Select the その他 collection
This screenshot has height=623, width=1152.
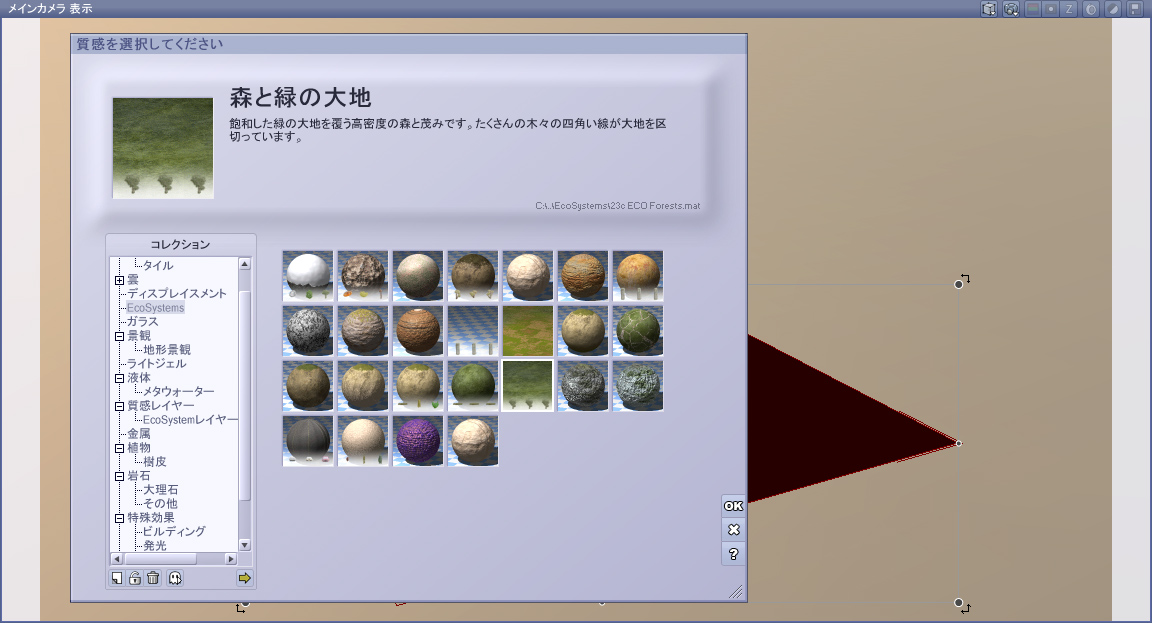pos(160,503)
